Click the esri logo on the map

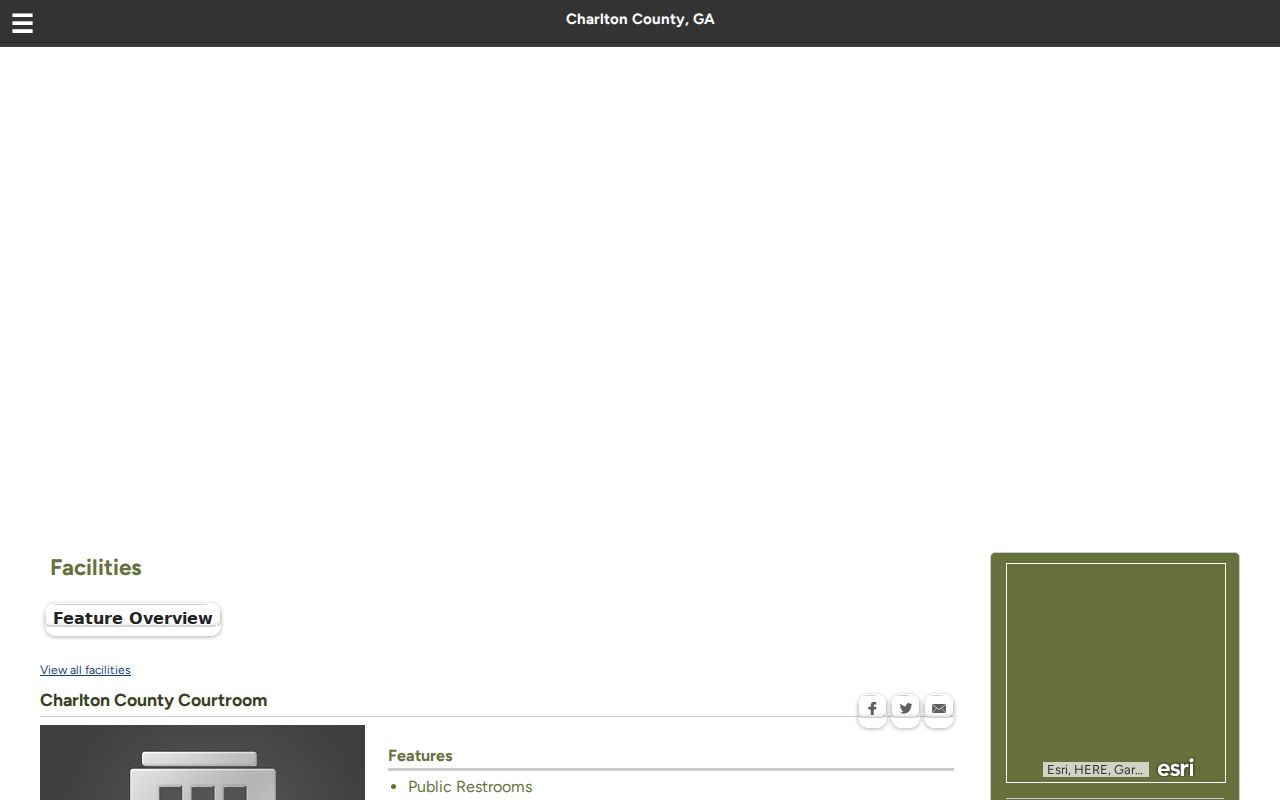pos(1175,769)
